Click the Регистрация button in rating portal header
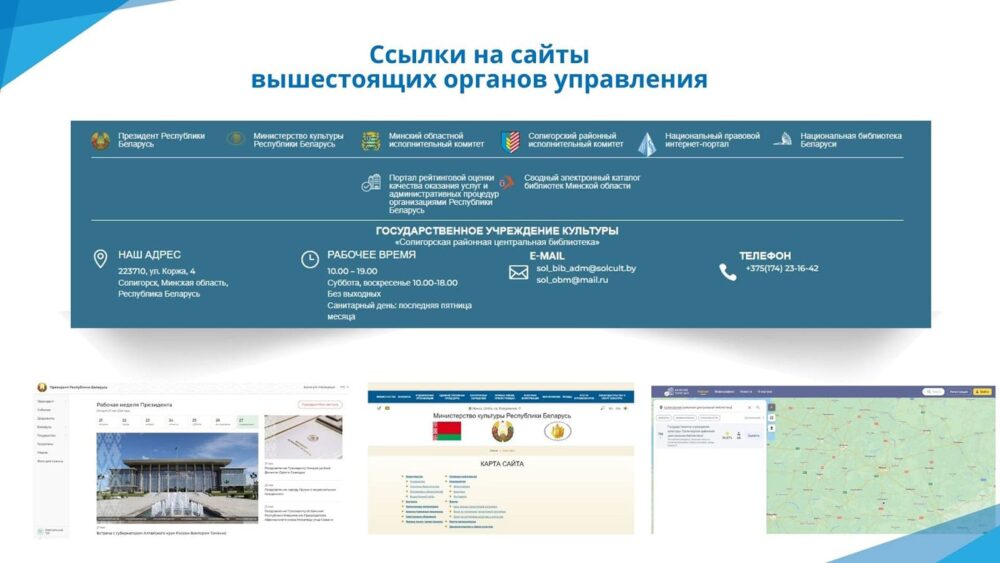This screenshot has height=563, width=1000. [959, 391]
